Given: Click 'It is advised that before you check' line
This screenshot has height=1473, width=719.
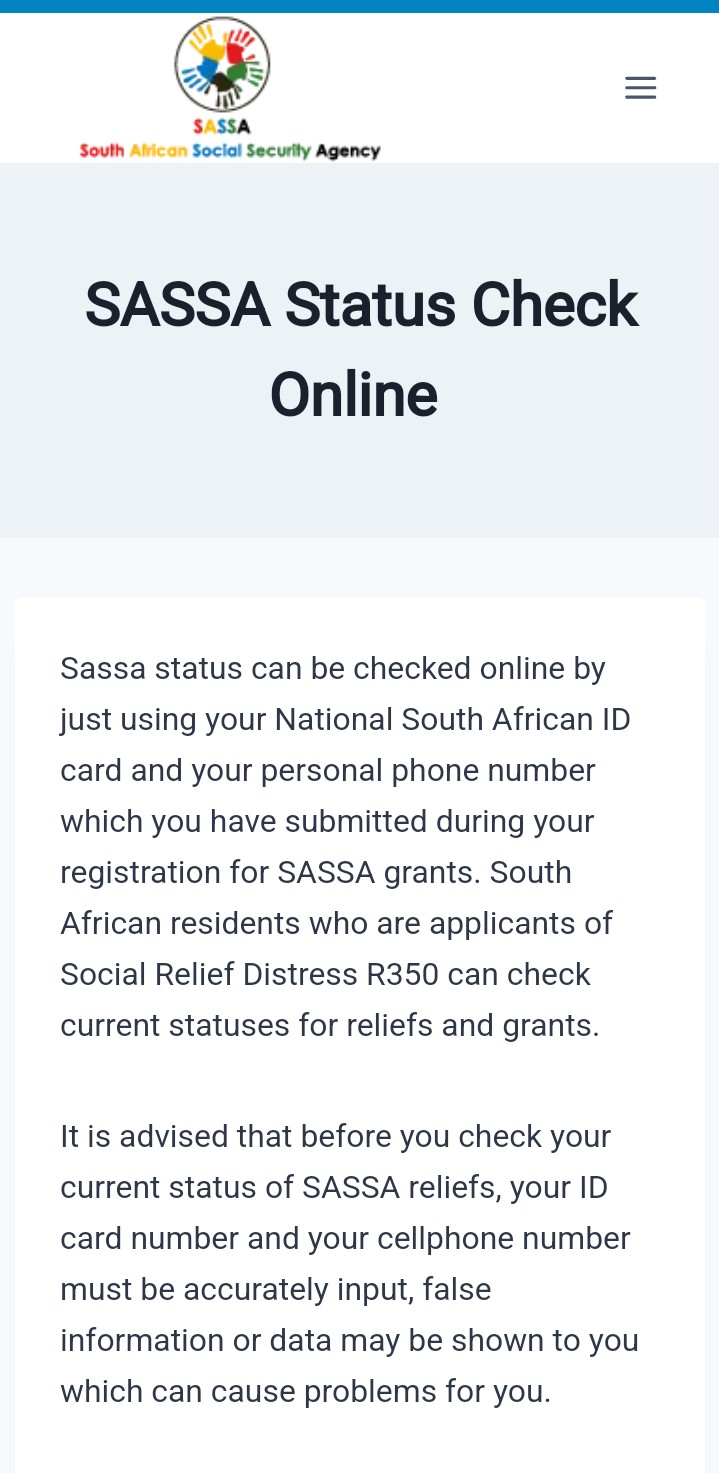Looking at the screenshot, I should click(335, 1136).
